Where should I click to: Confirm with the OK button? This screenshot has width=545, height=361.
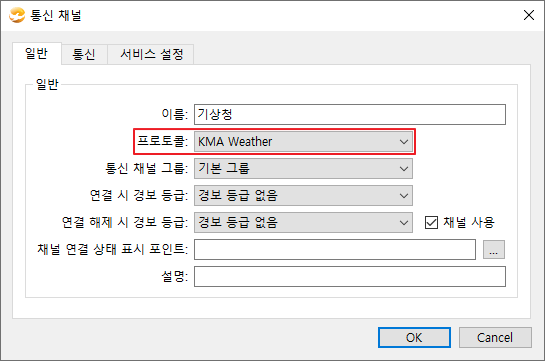point(414,337)
